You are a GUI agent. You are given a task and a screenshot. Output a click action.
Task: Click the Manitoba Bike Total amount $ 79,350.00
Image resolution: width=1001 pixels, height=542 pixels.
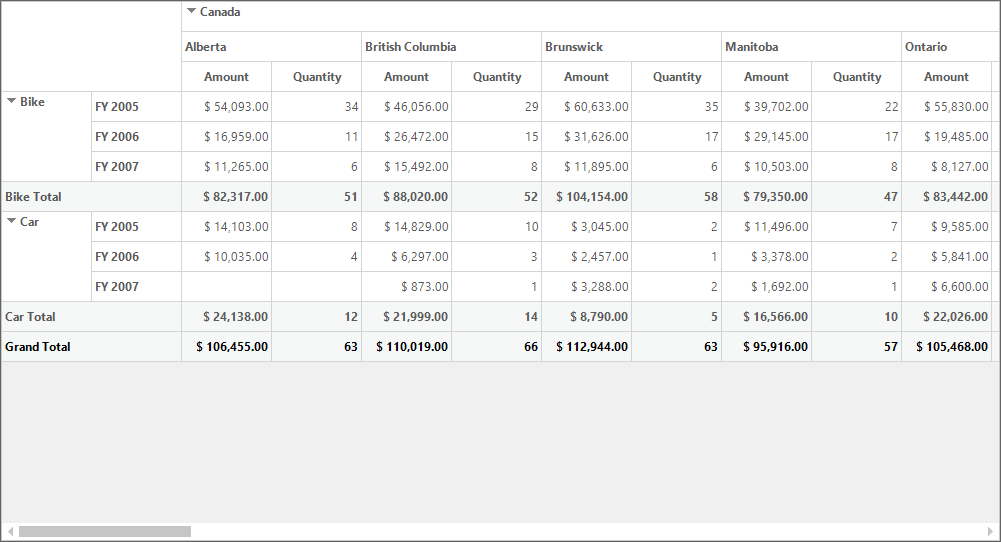tap(767, 197)
